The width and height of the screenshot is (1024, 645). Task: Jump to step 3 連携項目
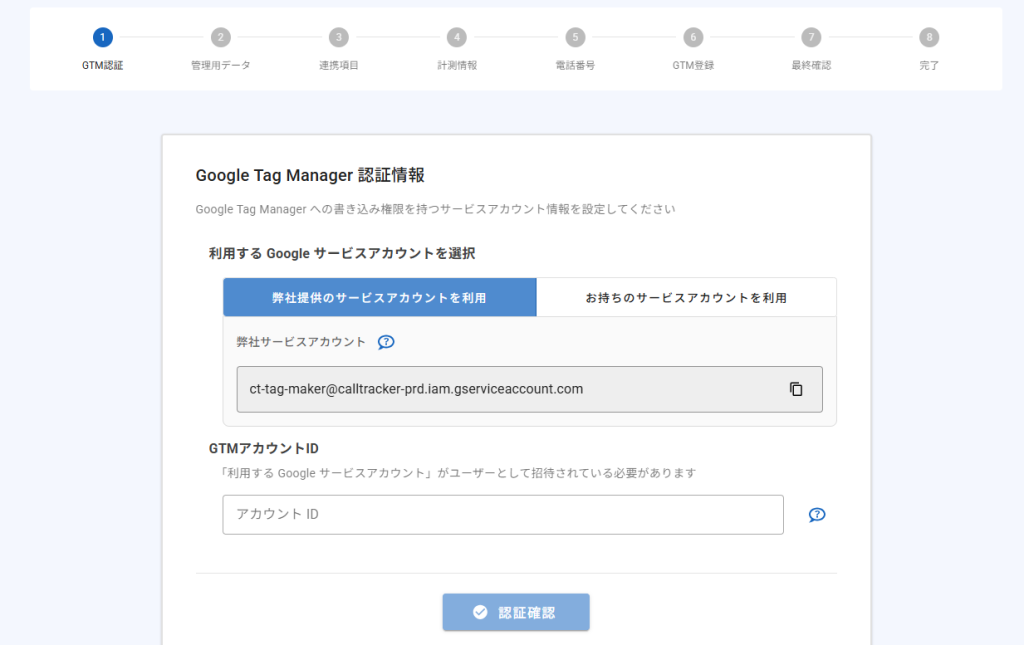339,37
